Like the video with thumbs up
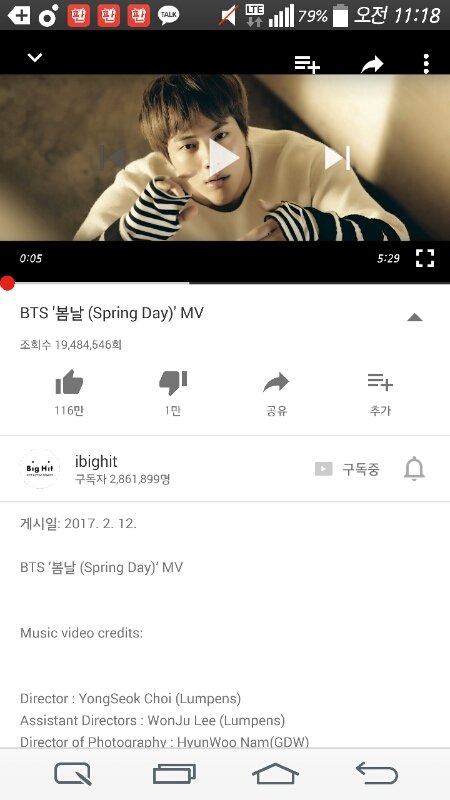Image resolution: width=450 pixels, height=800 pixels. (69, 393)
